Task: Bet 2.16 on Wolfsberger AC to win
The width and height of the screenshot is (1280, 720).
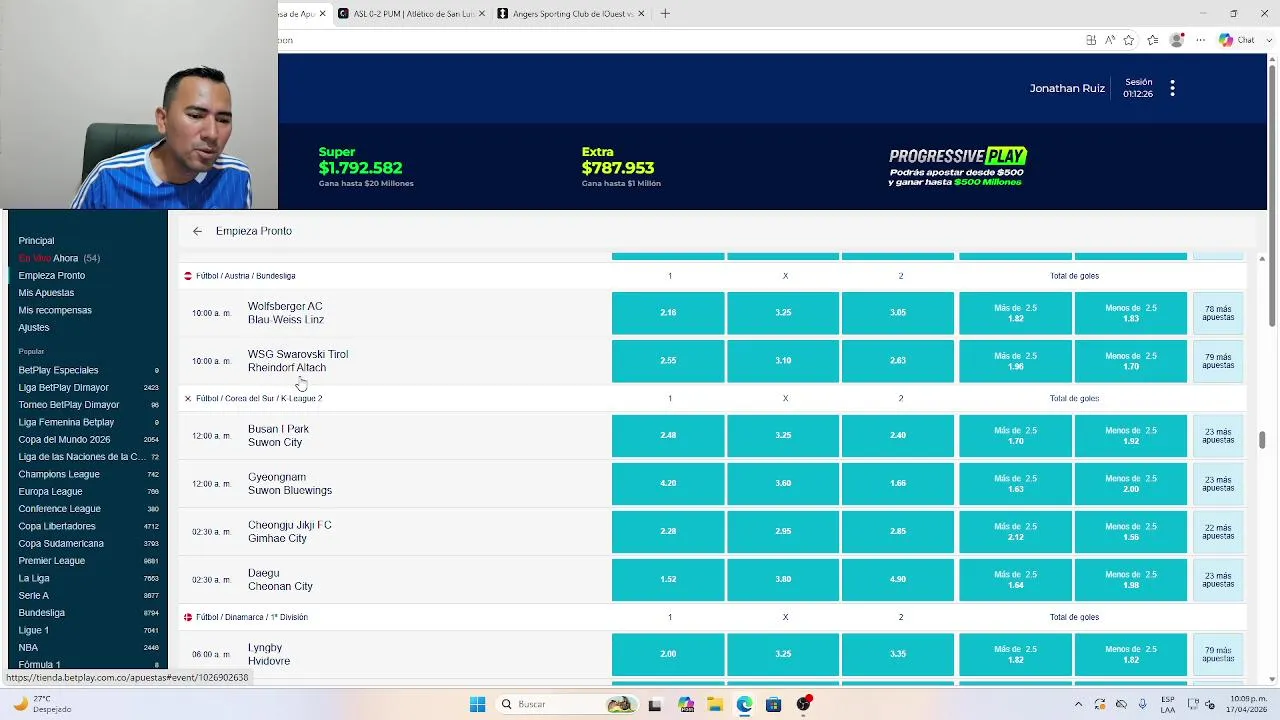Action: click(668, 313)
